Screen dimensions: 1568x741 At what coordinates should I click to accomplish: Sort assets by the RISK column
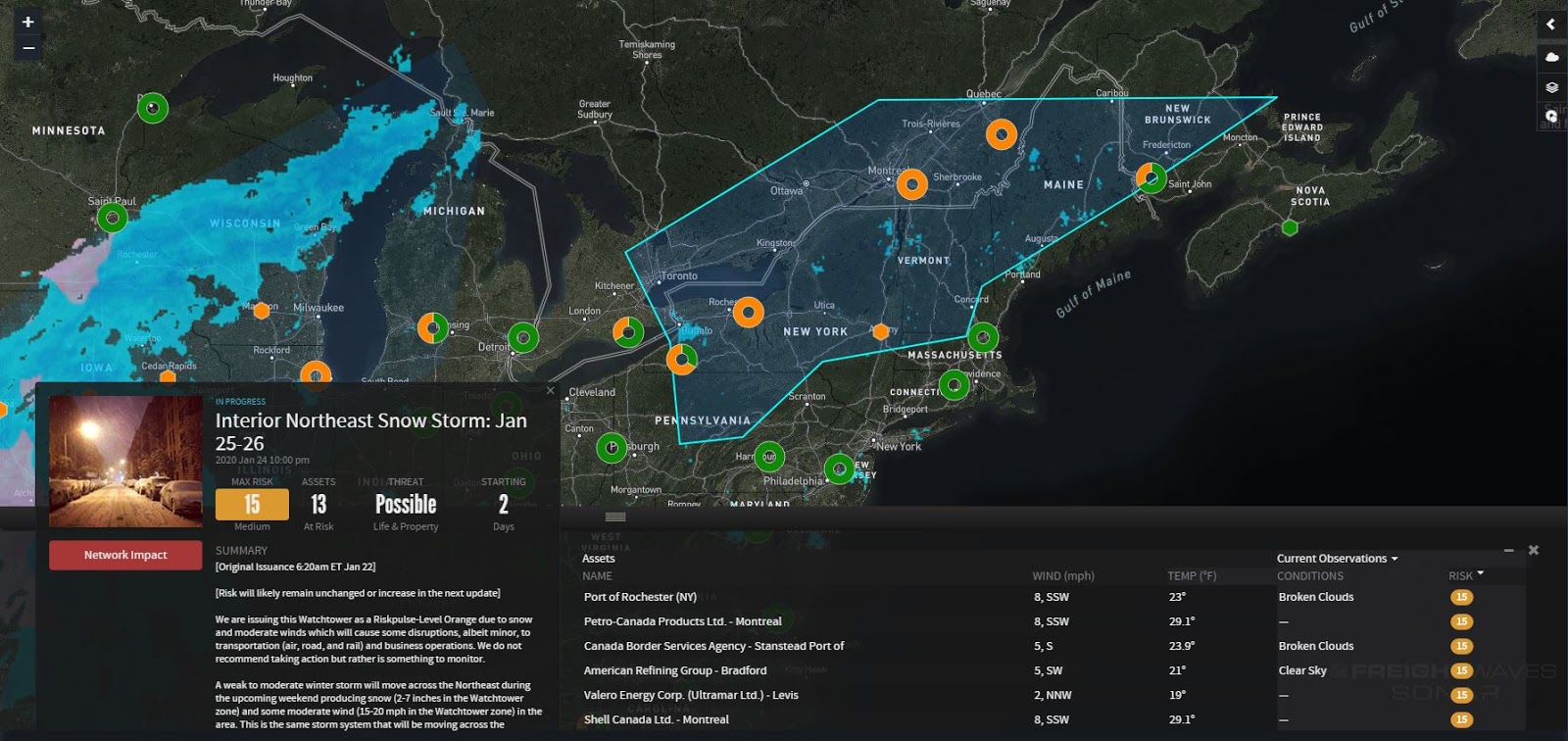[x=1465, y=575]
